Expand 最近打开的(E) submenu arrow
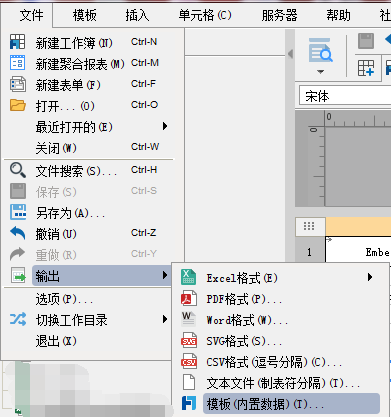The height and width of the screenshot is (417, 391). click(x=165, y=126)
